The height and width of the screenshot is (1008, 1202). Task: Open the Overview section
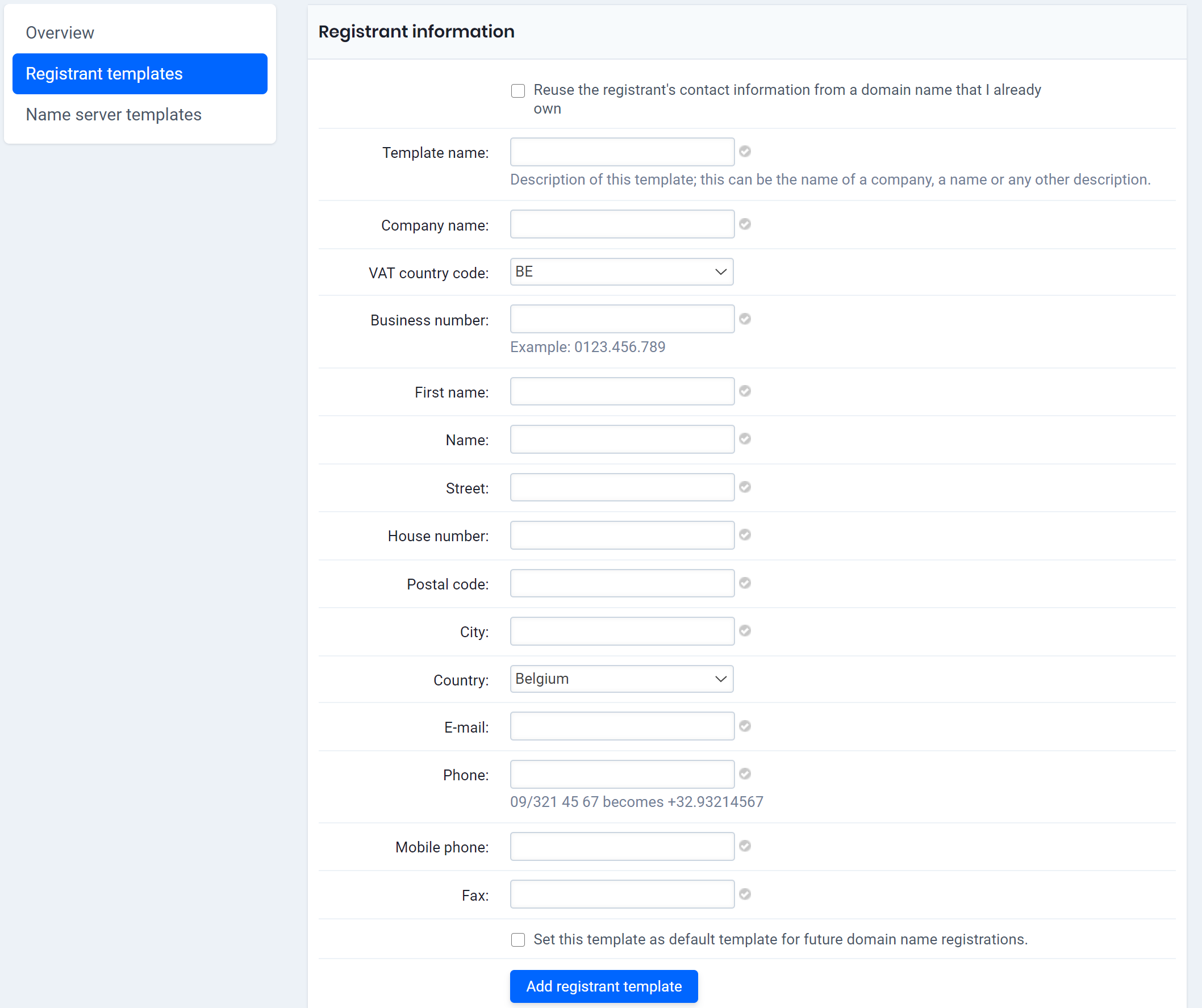click(60, 32)
